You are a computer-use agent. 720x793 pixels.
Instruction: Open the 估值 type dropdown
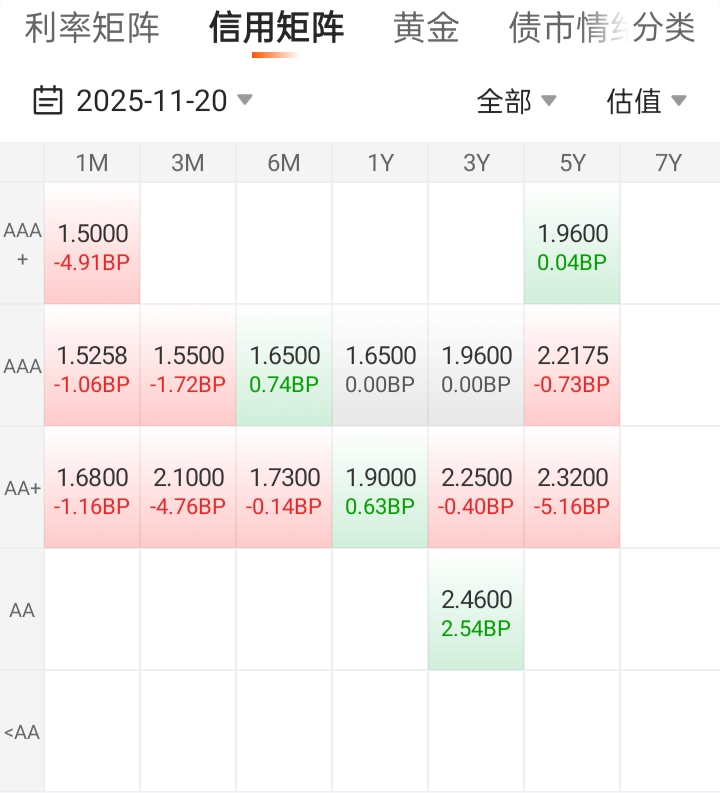[x=646, y=101]
